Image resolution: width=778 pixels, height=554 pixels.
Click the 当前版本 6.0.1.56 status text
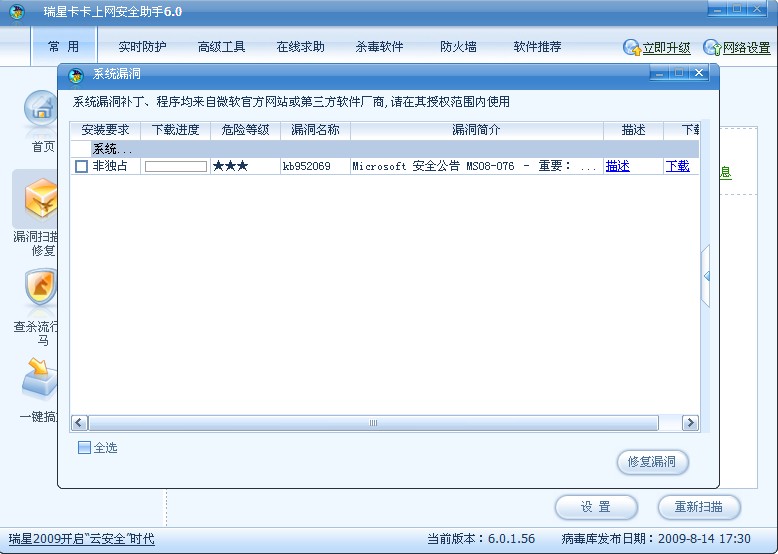coord(481,539)
